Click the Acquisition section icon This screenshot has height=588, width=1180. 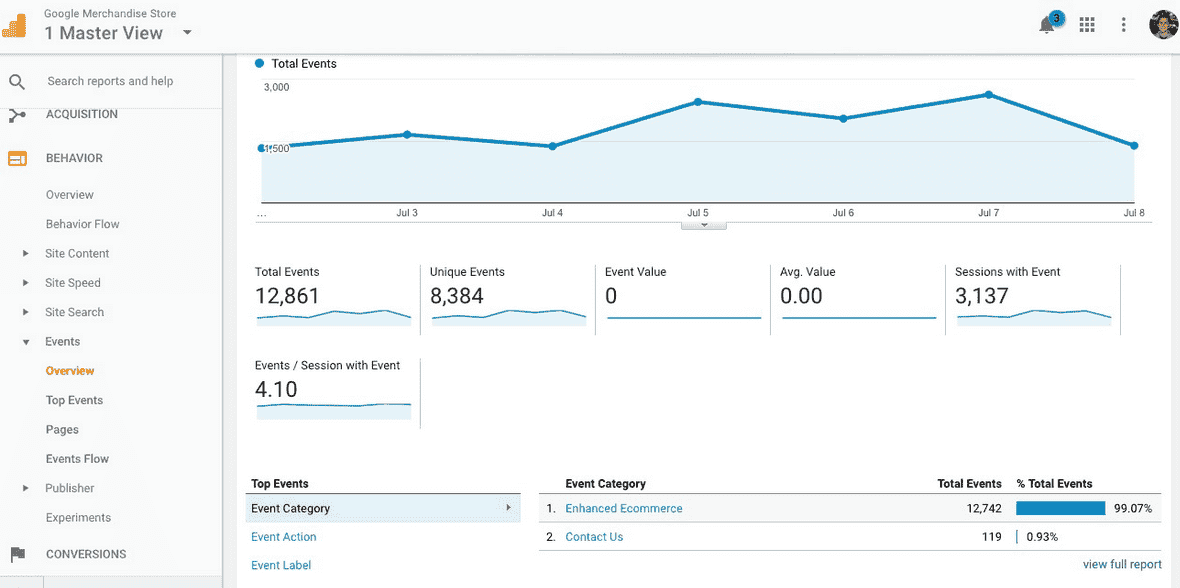click(17, 115)
